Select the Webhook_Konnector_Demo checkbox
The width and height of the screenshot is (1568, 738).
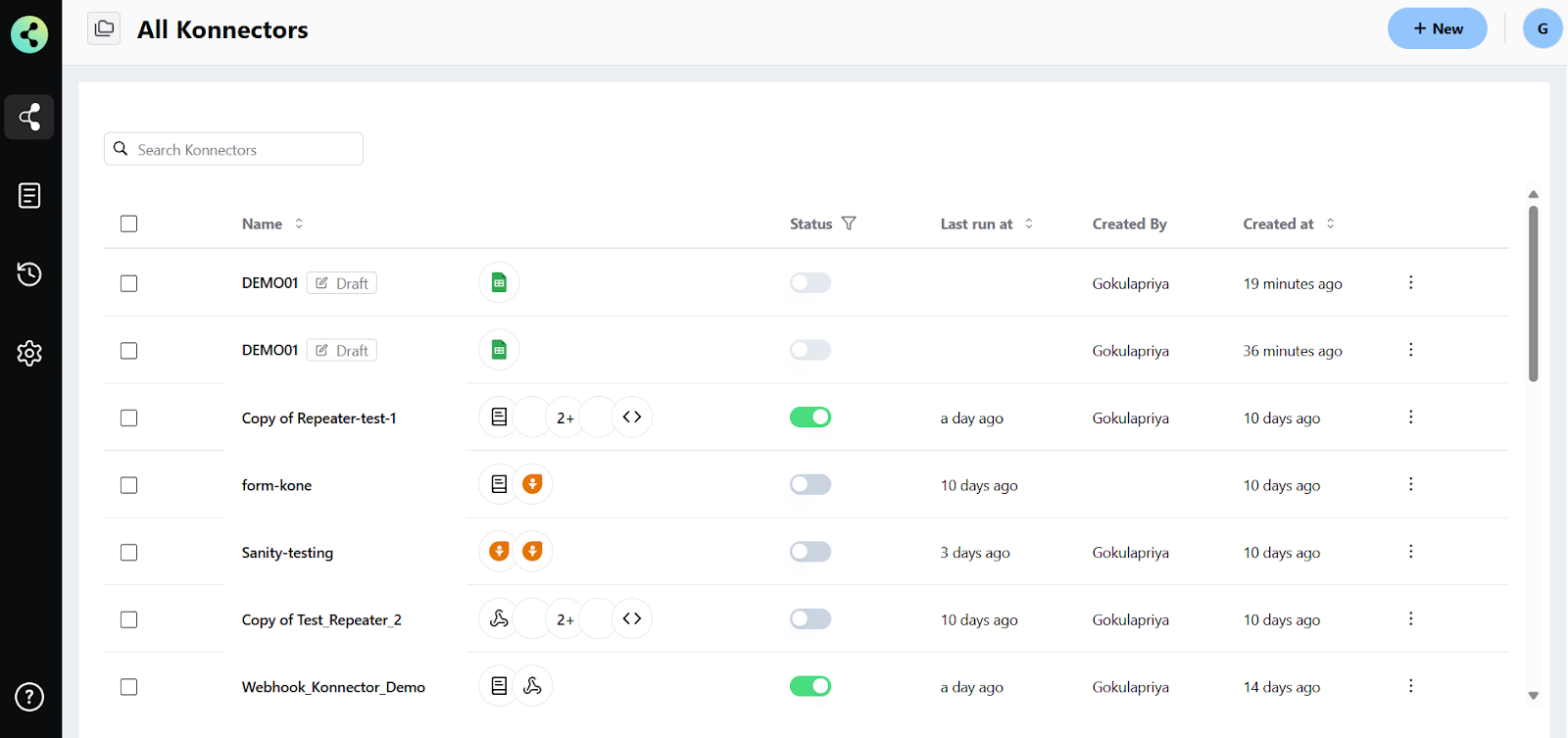[128, 687]
